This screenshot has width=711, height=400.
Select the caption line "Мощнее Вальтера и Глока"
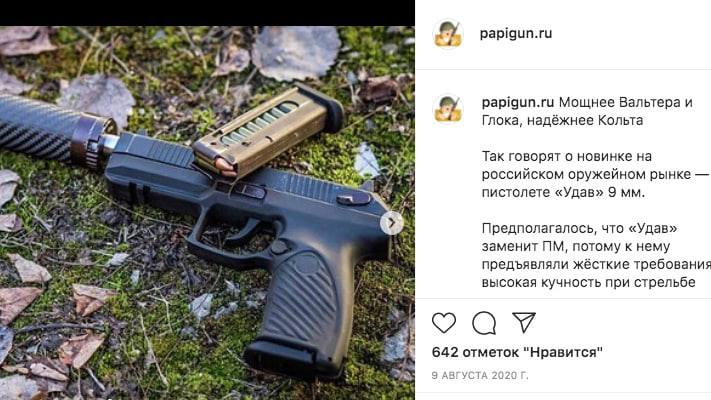(x=587, y=112)
